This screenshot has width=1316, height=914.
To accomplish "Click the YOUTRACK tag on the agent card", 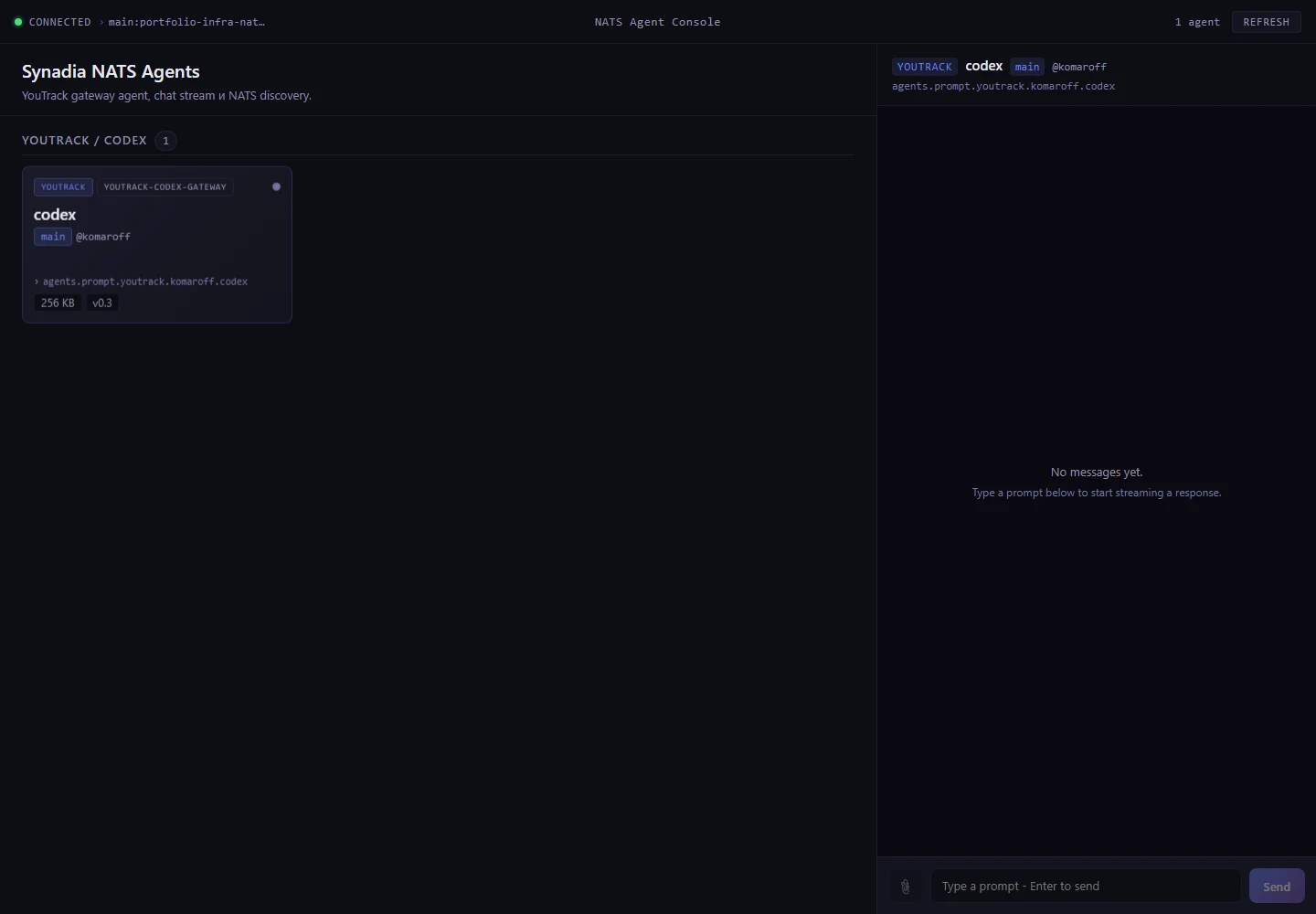I will click(x=63, y=186).
